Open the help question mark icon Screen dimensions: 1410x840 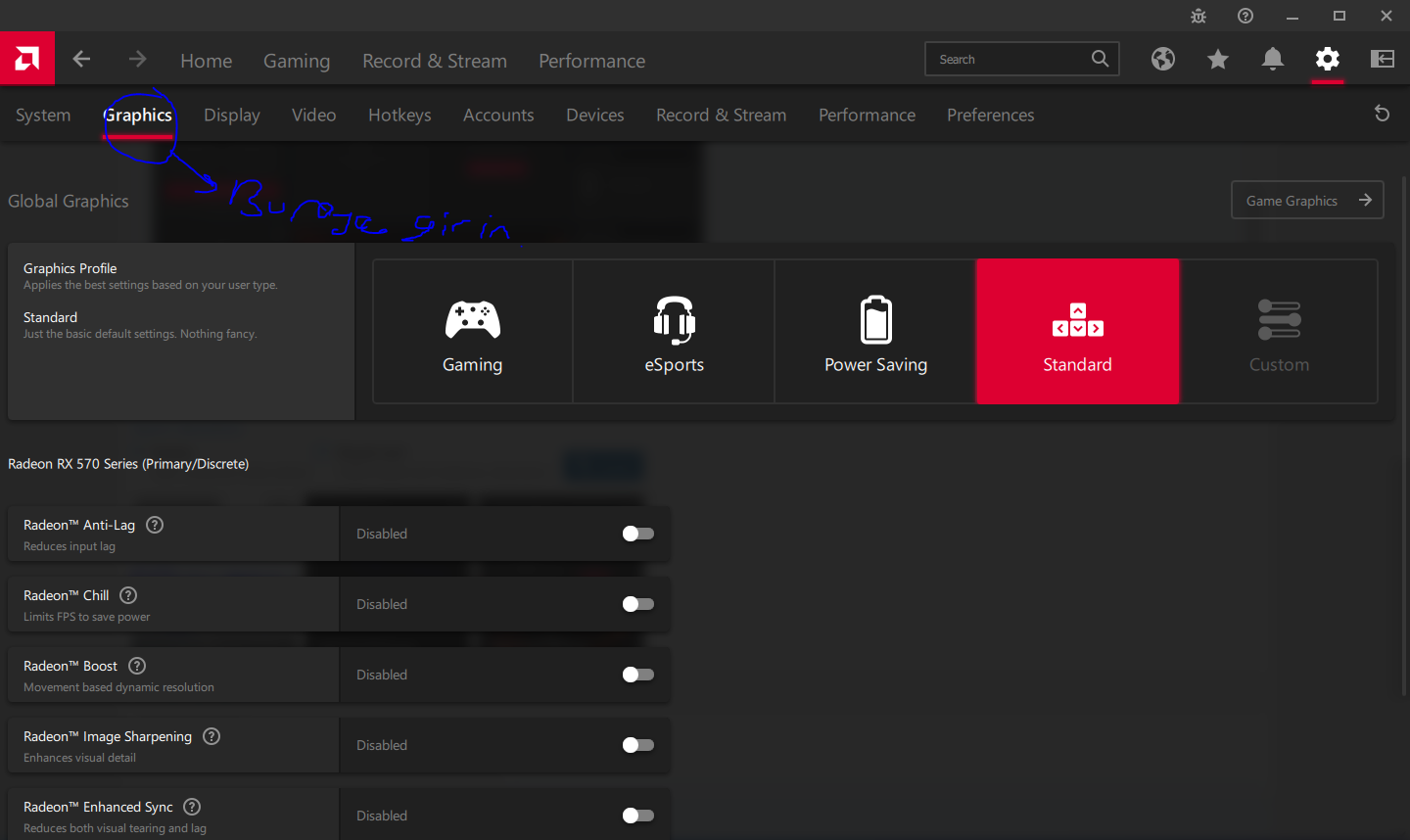pos(1245,16)
